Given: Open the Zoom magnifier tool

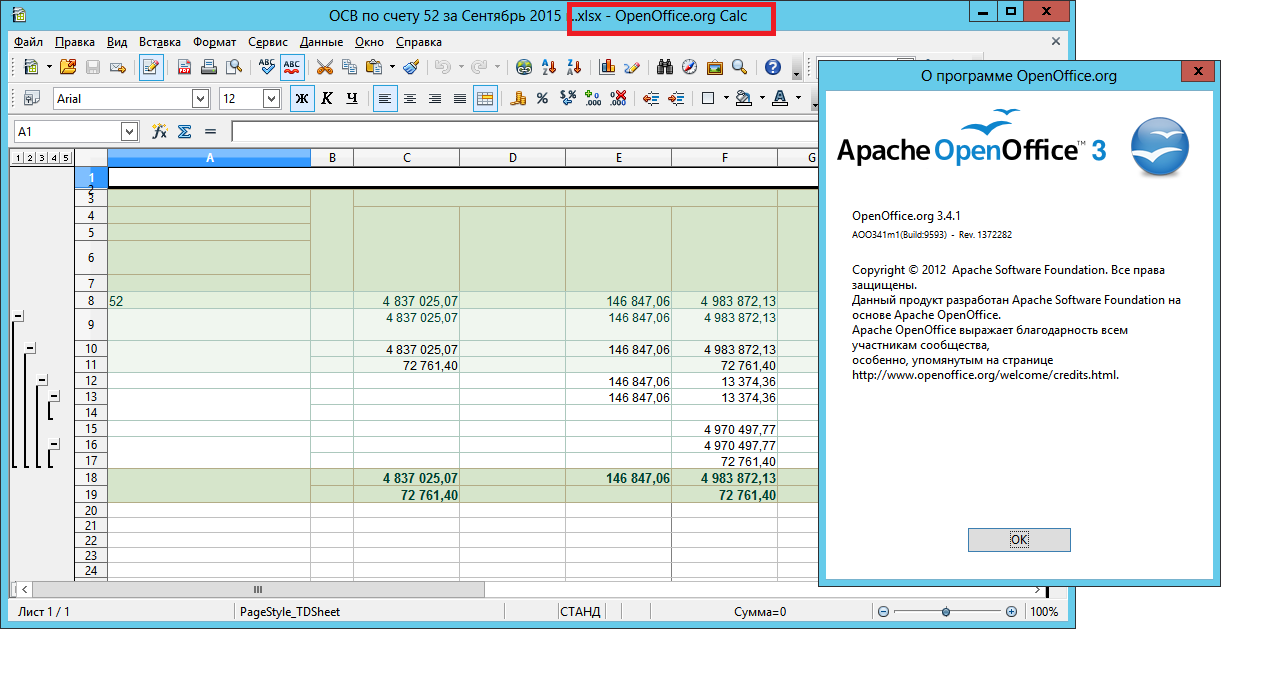Looking at the screenshot, I should [x=739, y=67].
